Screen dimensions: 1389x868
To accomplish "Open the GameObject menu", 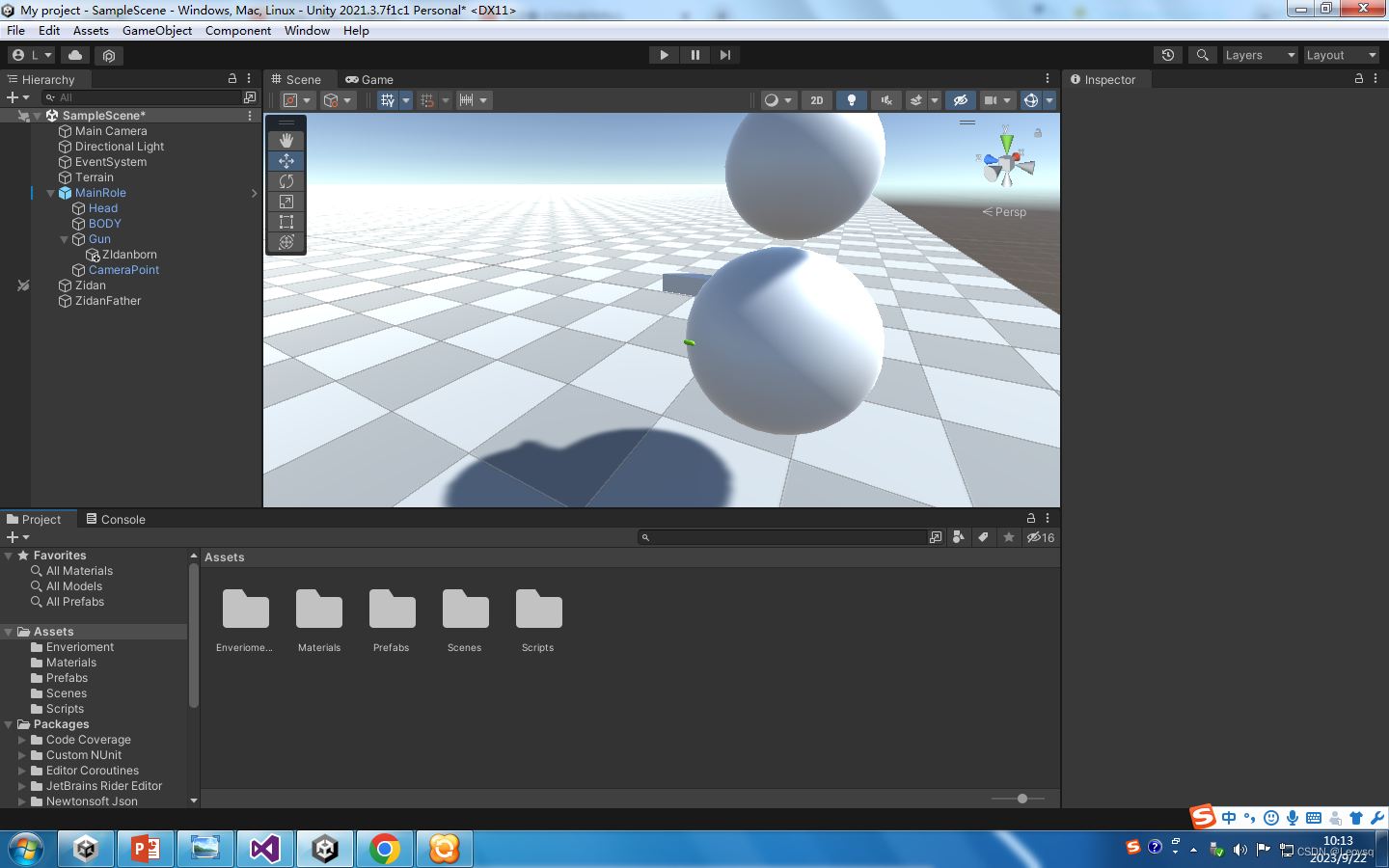I will click(157, 31).
